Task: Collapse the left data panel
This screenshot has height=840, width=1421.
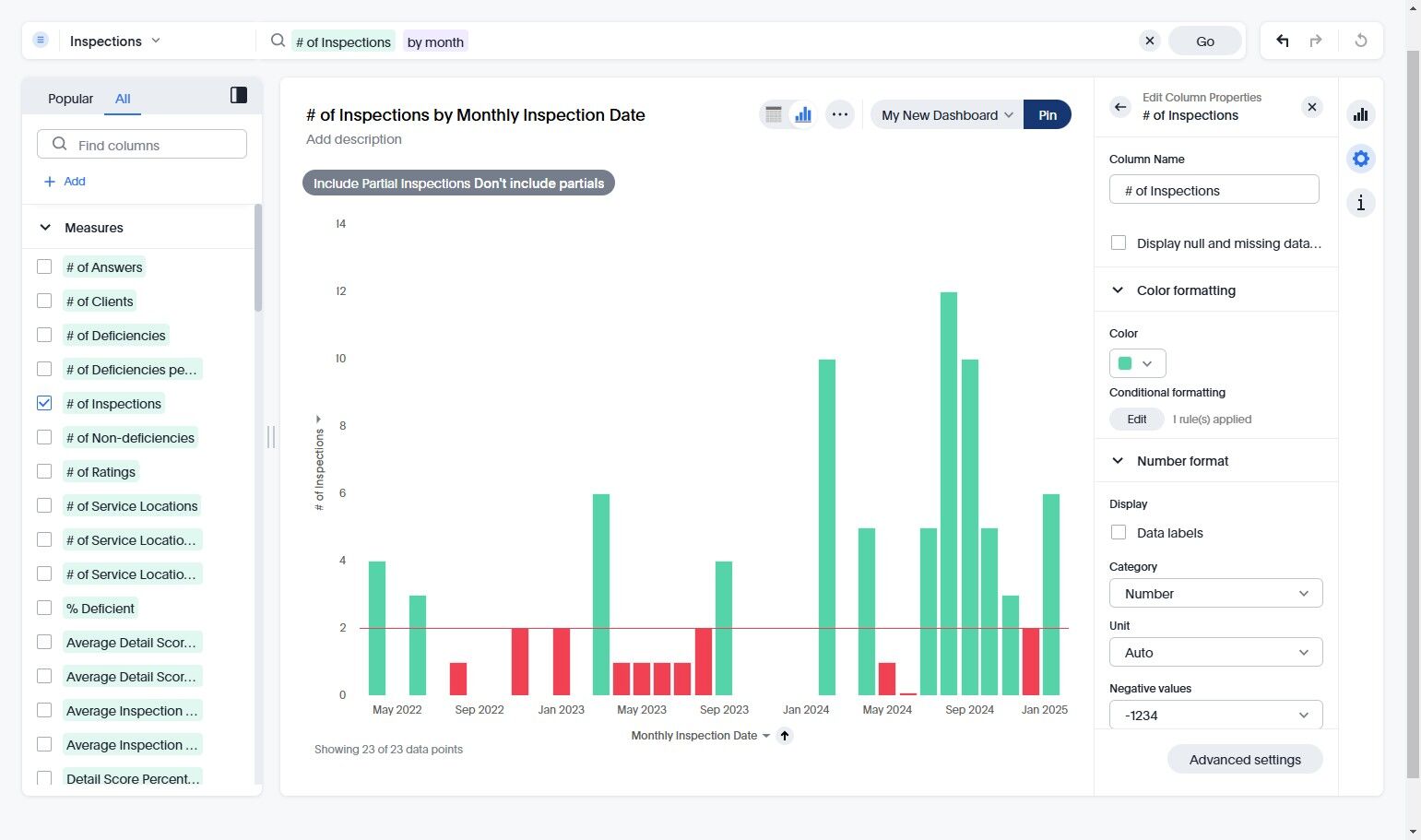Action: click(239, 95)
